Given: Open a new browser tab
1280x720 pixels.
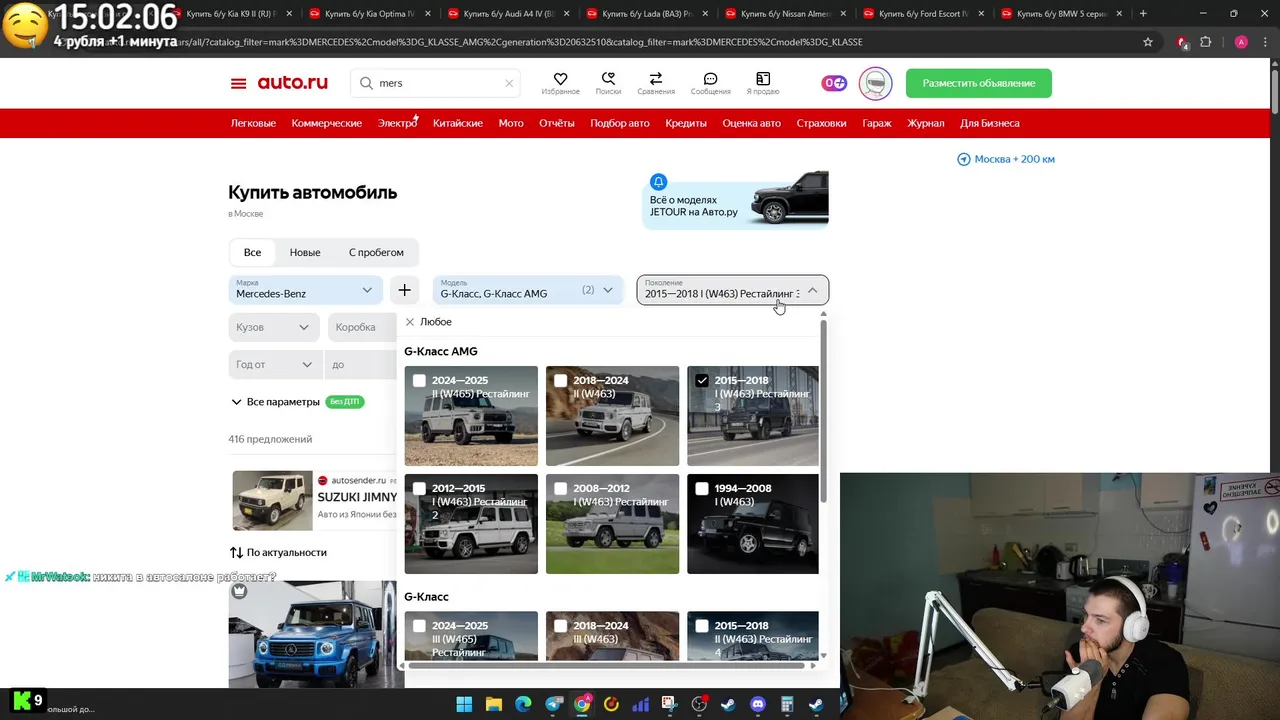Looking at the screenshot, I should 1143,14.
